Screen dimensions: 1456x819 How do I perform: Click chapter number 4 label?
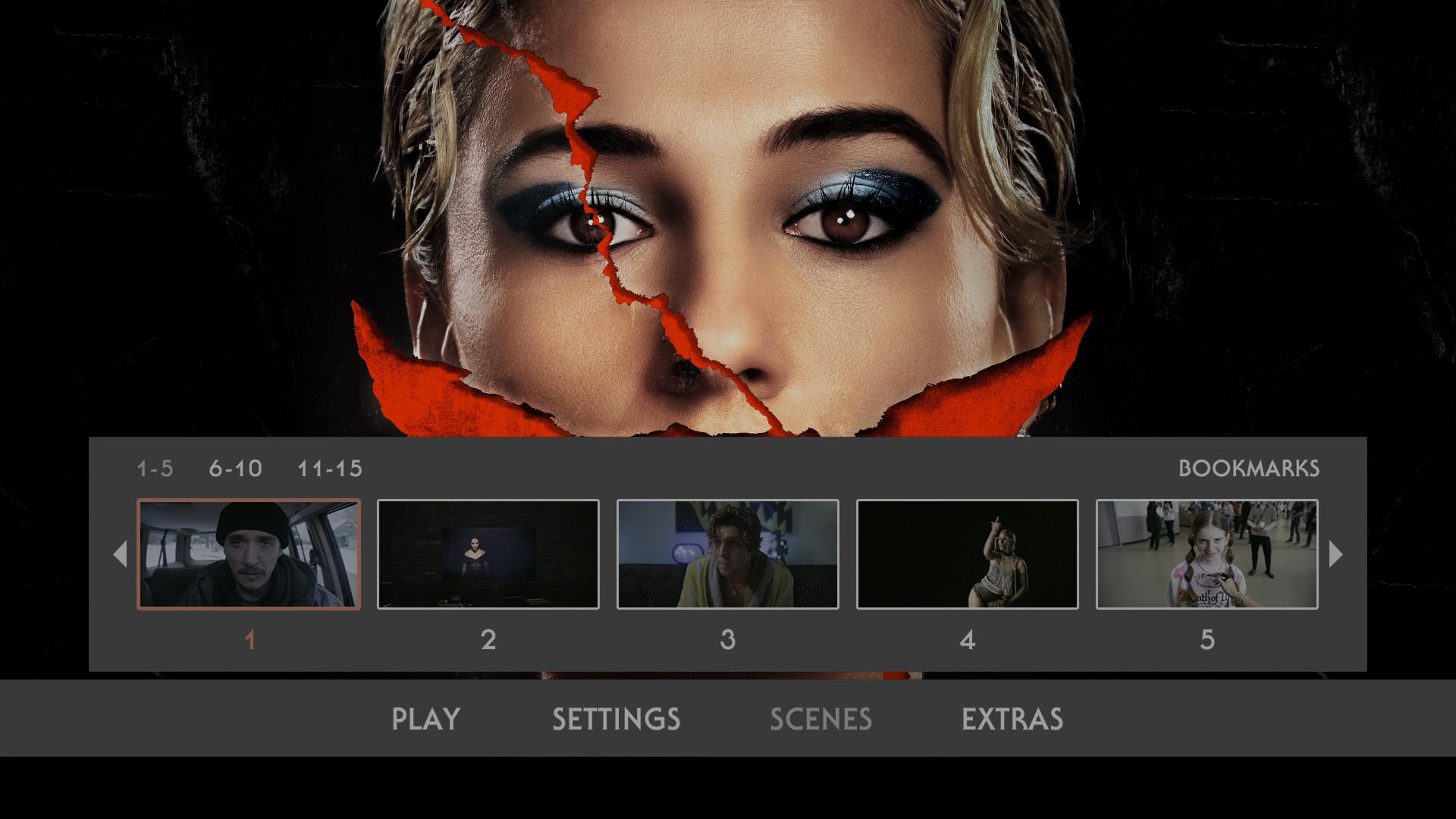(x=968, y=640)
